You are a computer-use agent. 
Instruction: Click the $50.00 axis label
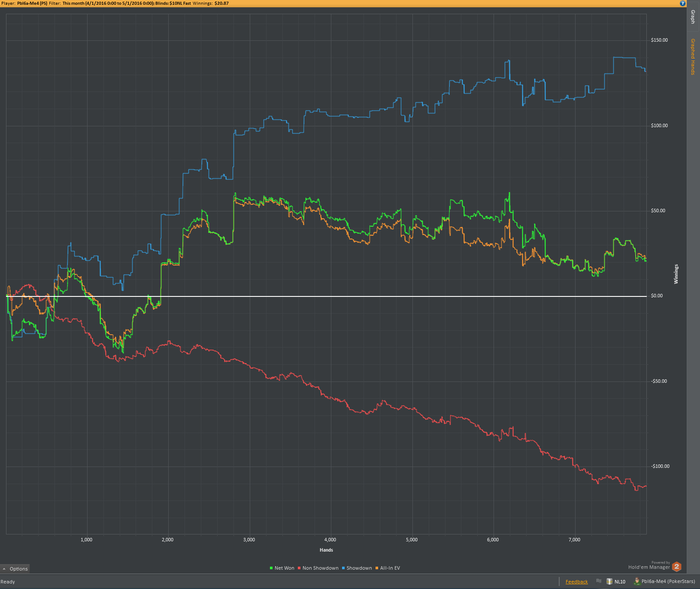(658, 211)
